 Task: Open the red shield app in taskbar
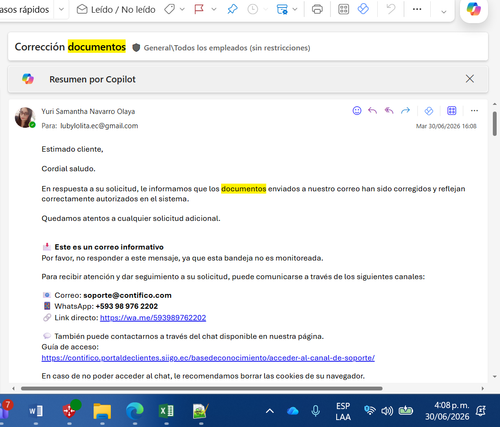pyautogui.click(x=70, y=410)
